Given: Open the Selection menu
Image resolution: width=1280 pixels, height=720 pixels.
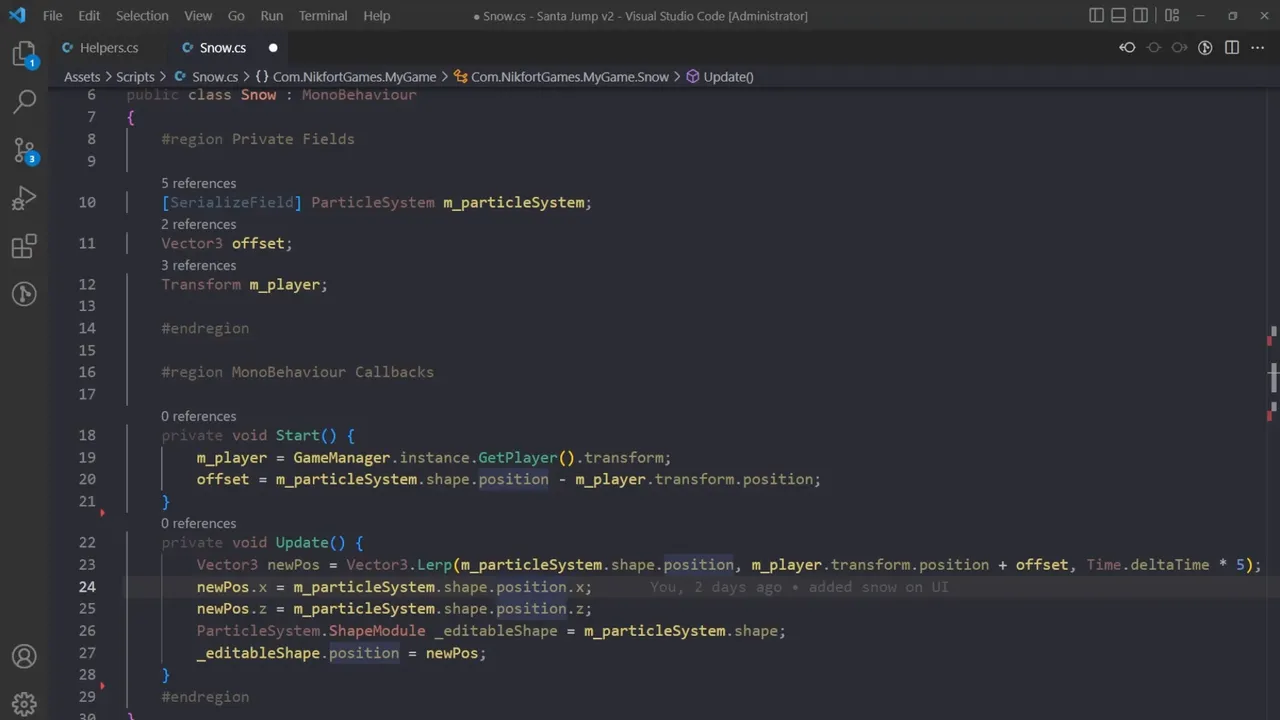Looking at the screenshot, I should click(x=142, y=16).
